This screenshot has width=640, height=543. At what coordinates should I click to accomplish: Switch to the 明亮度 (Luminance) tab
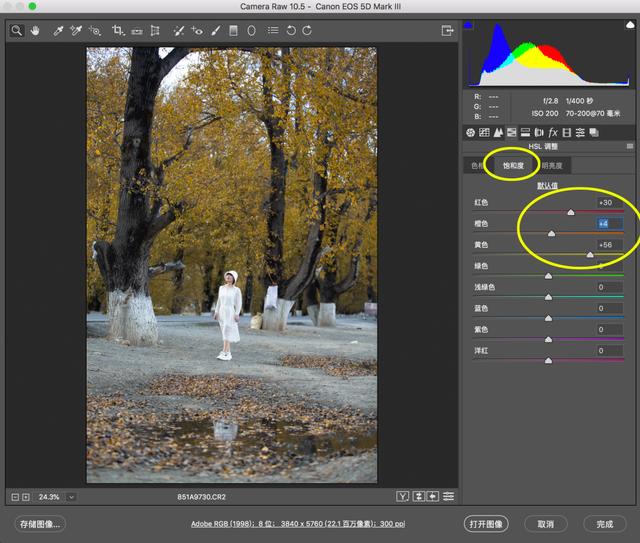click(x=552, y=166)
